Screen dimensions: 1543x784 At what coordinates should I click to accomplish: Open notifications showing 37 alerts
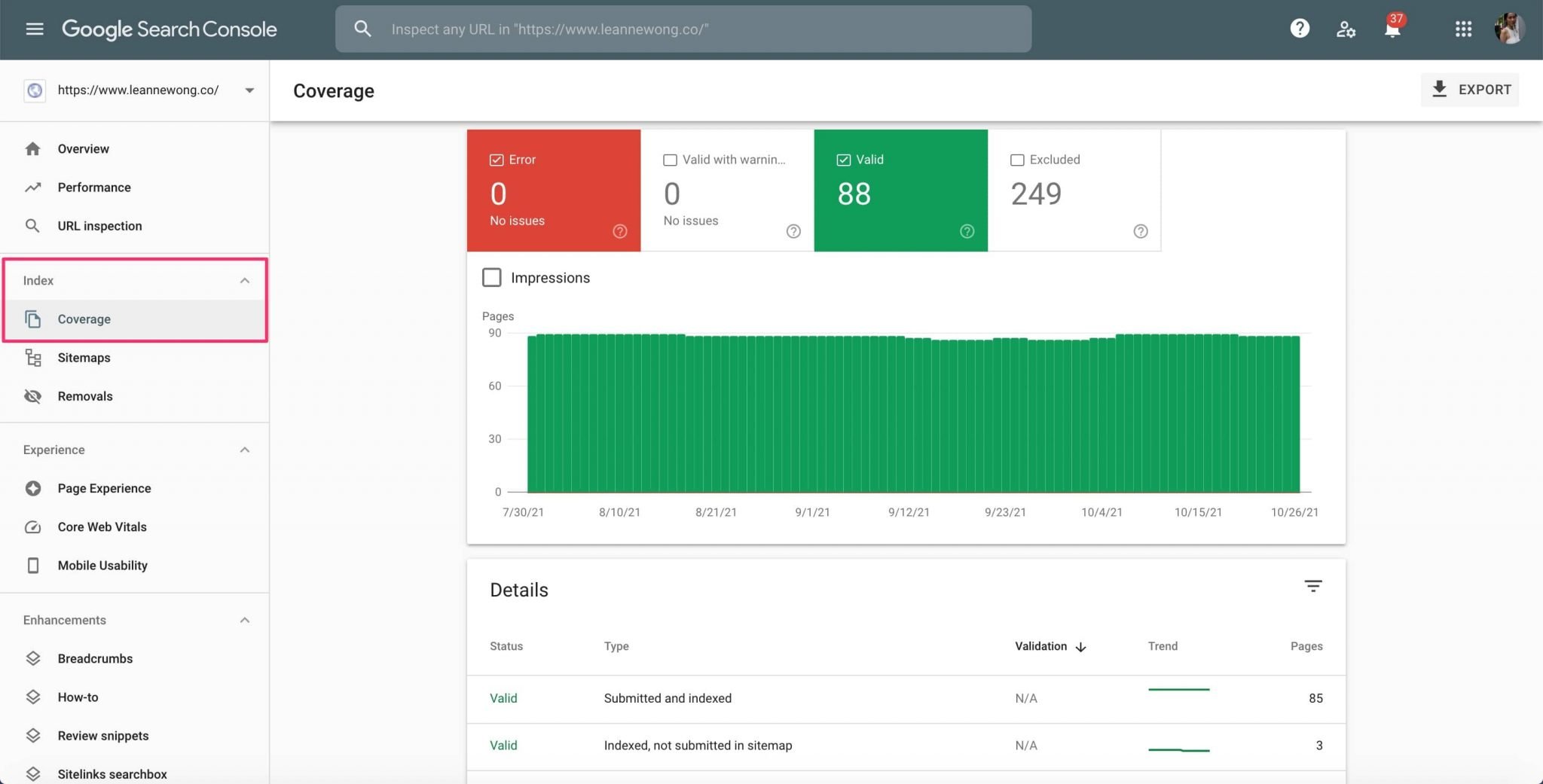point(1391,30)
